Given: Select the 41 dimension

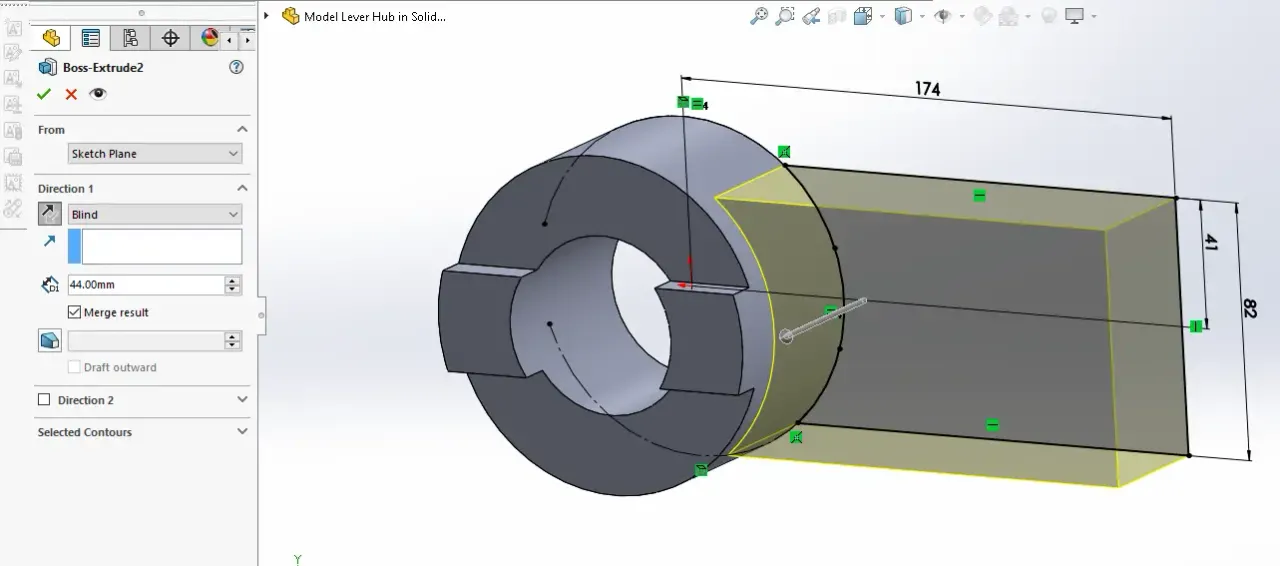Looking at the screenshot, I should [x=1210, y=241].
